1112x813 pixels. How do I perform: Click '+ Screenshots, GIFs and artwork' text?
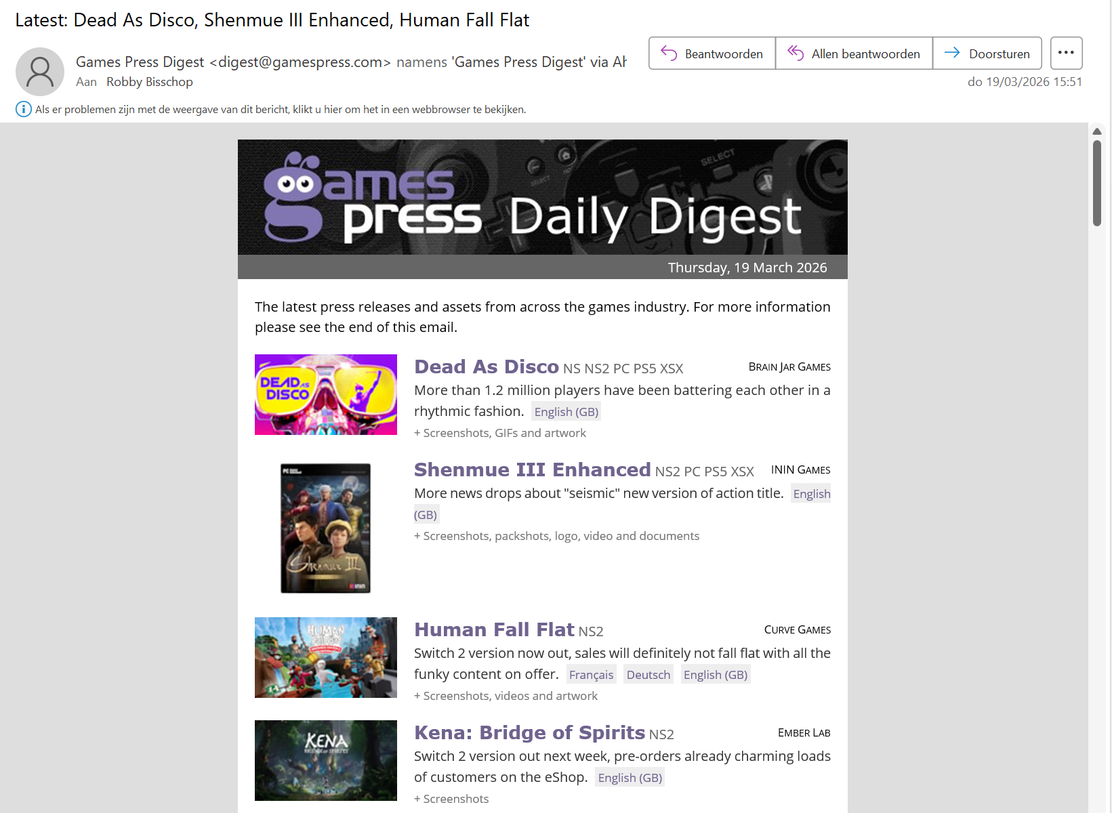pos(500,433)
